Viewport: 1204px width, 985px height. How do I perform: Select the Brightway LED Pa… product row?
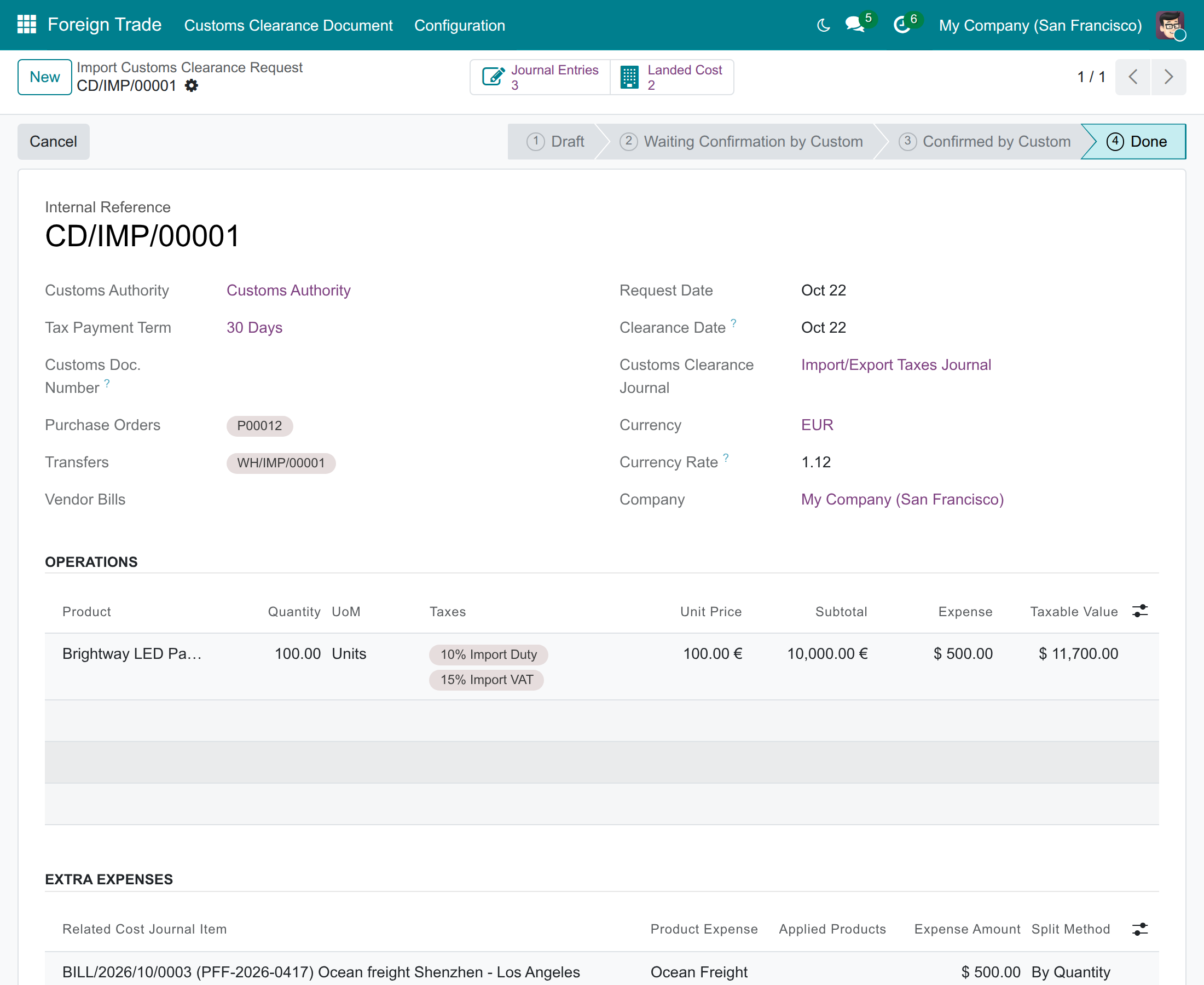click(x=601, y=667)
